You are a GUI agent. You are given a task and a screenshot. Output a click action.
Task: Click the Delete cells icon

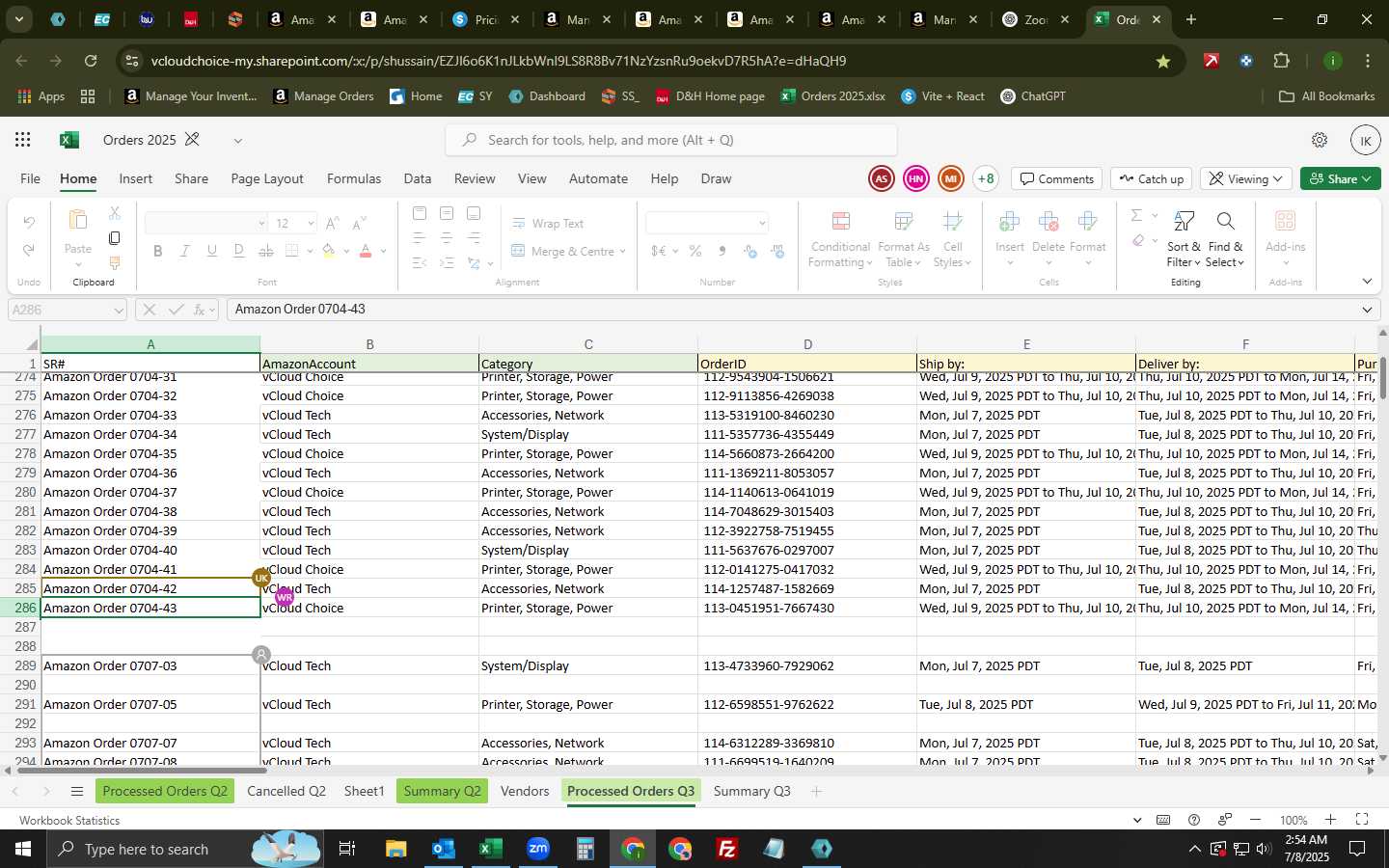pyautogui.click(x=1049, y=223)
